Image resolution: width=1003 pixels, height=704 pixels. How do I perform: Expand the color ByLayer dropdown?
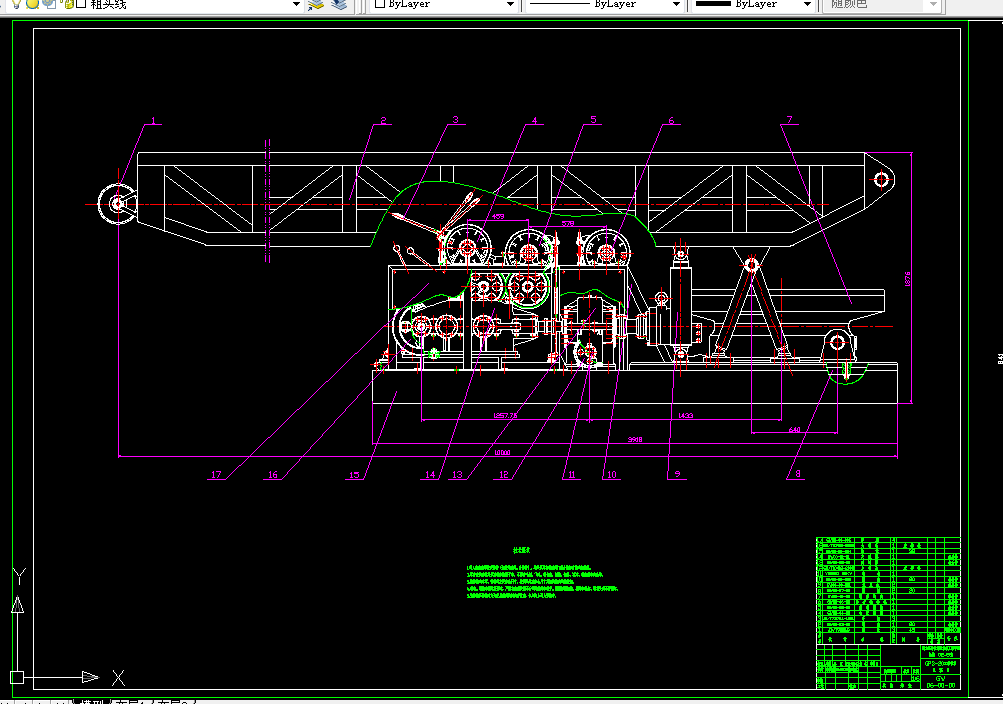pos(509,5)
